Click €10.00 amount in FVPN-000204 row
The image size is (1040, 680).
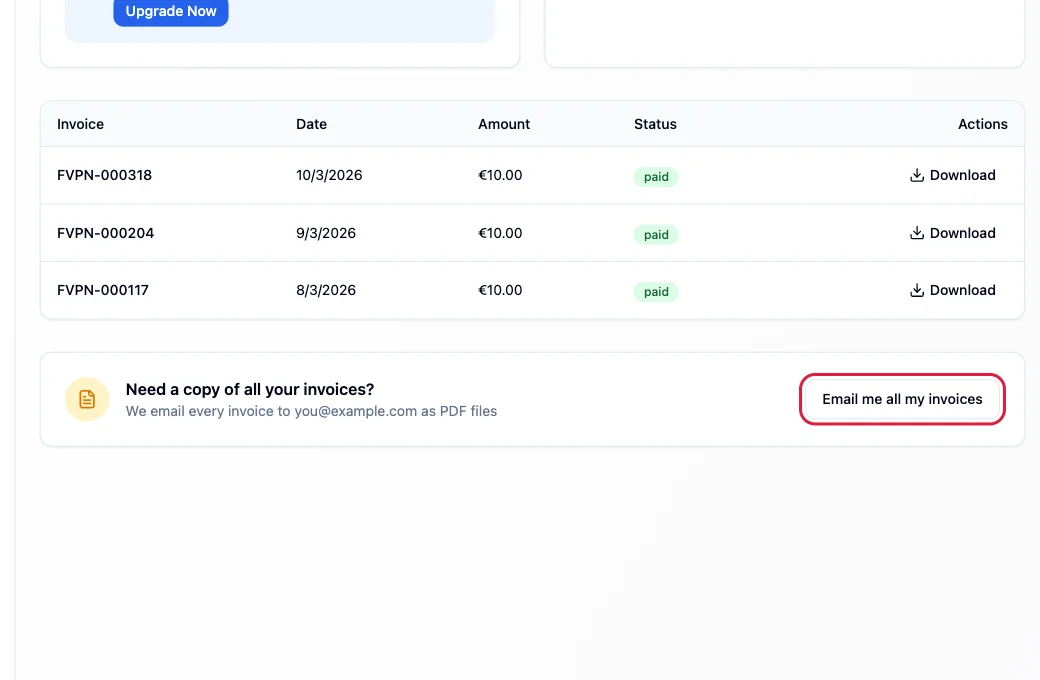(x=500, y=233)
